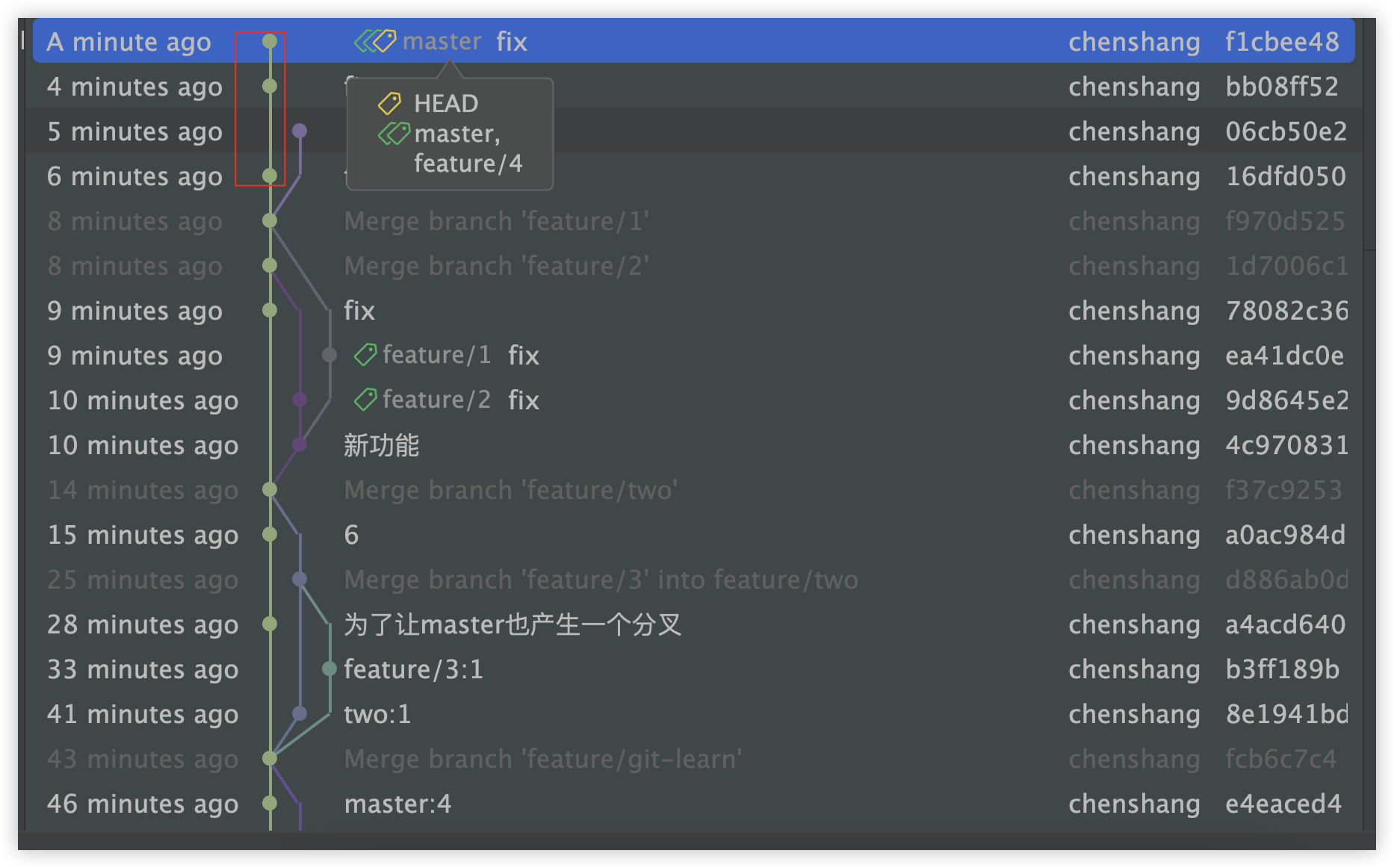This screenshot has height=868, width=1394.
Task: Click the blue graph node on two:1 row
Action: click(300, 713)
